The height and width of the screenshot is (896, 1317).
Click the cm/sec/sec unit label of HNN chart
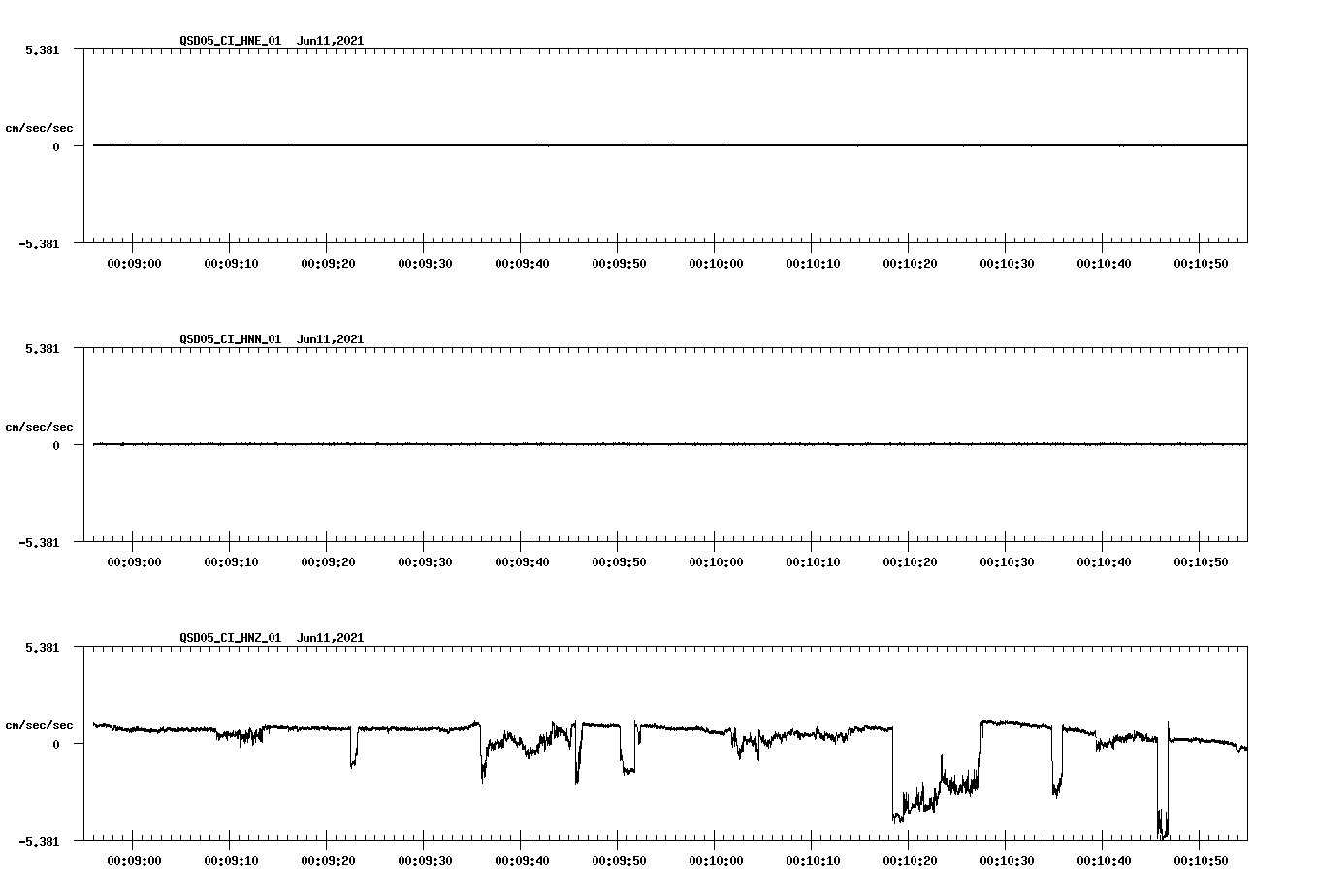[x=39, y=427]
